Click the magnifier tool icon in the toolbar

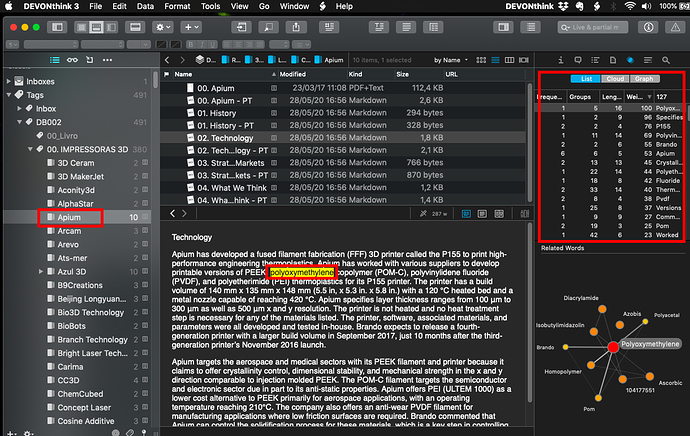(x=268, y=27)
